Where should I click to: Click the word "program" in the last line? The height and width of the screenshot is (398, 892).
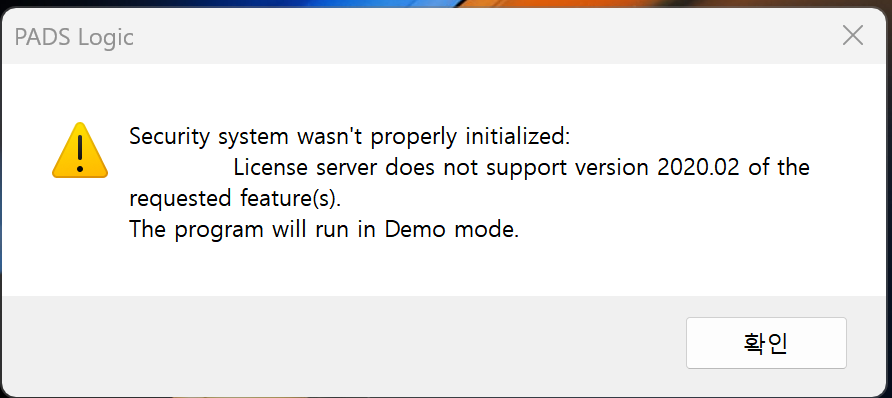(219, 231)
